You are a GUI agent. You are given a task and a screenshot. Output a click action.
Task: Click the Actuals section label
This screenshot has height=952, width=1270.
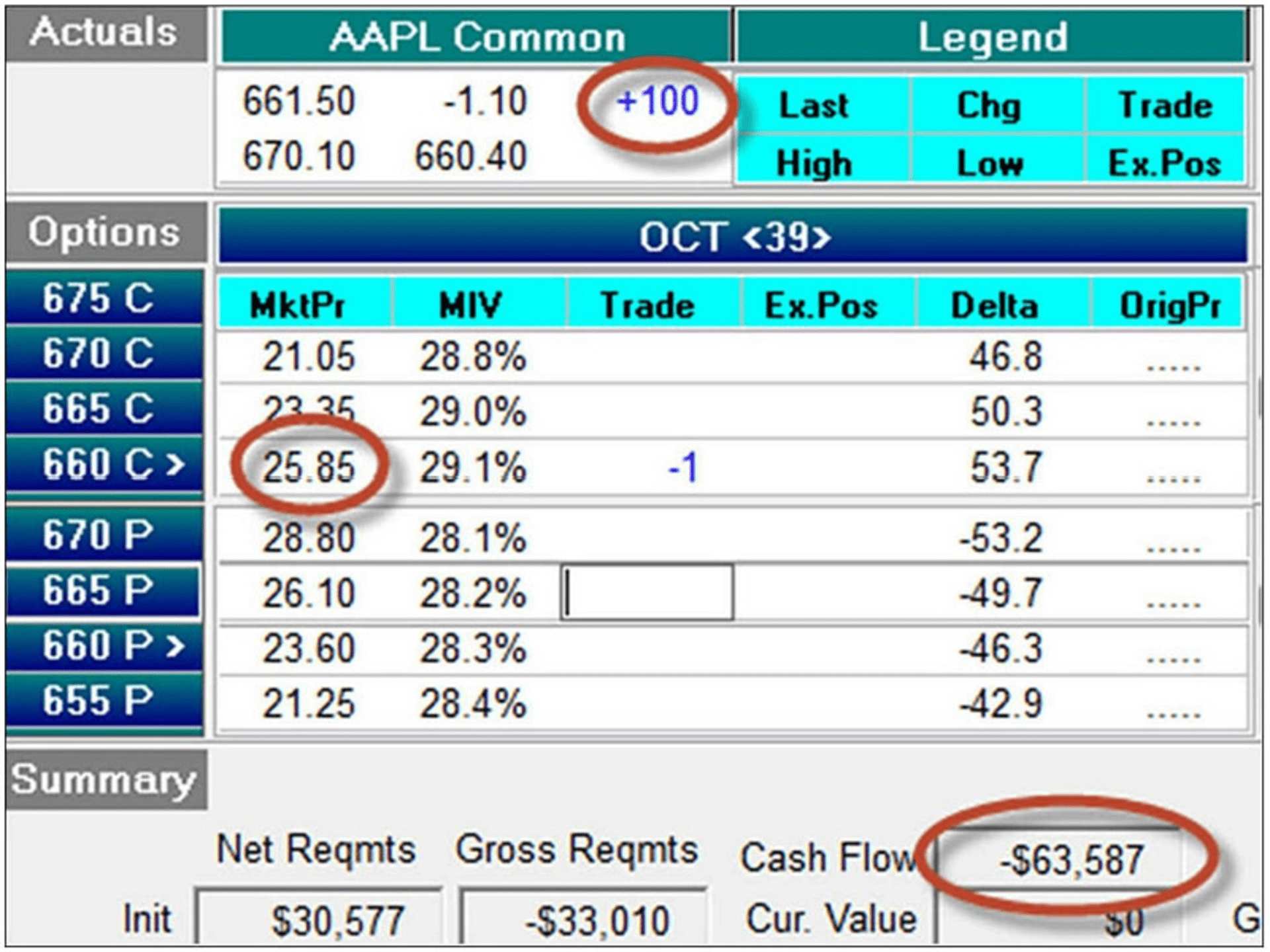pyautogui.click(x=106, y=34)
